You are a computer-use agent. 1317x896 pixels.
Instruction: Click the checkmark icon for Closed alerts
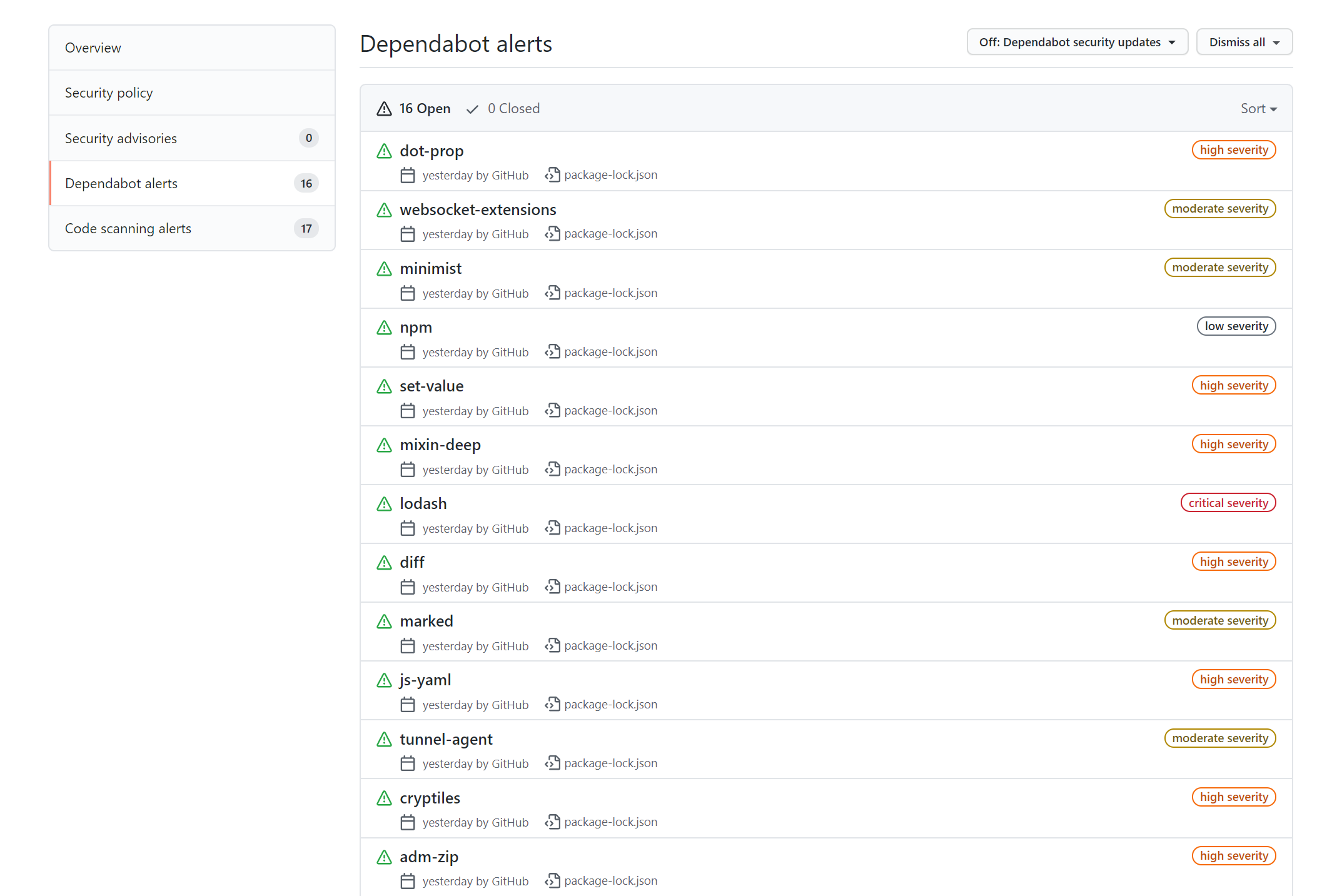tap(472, 109)
